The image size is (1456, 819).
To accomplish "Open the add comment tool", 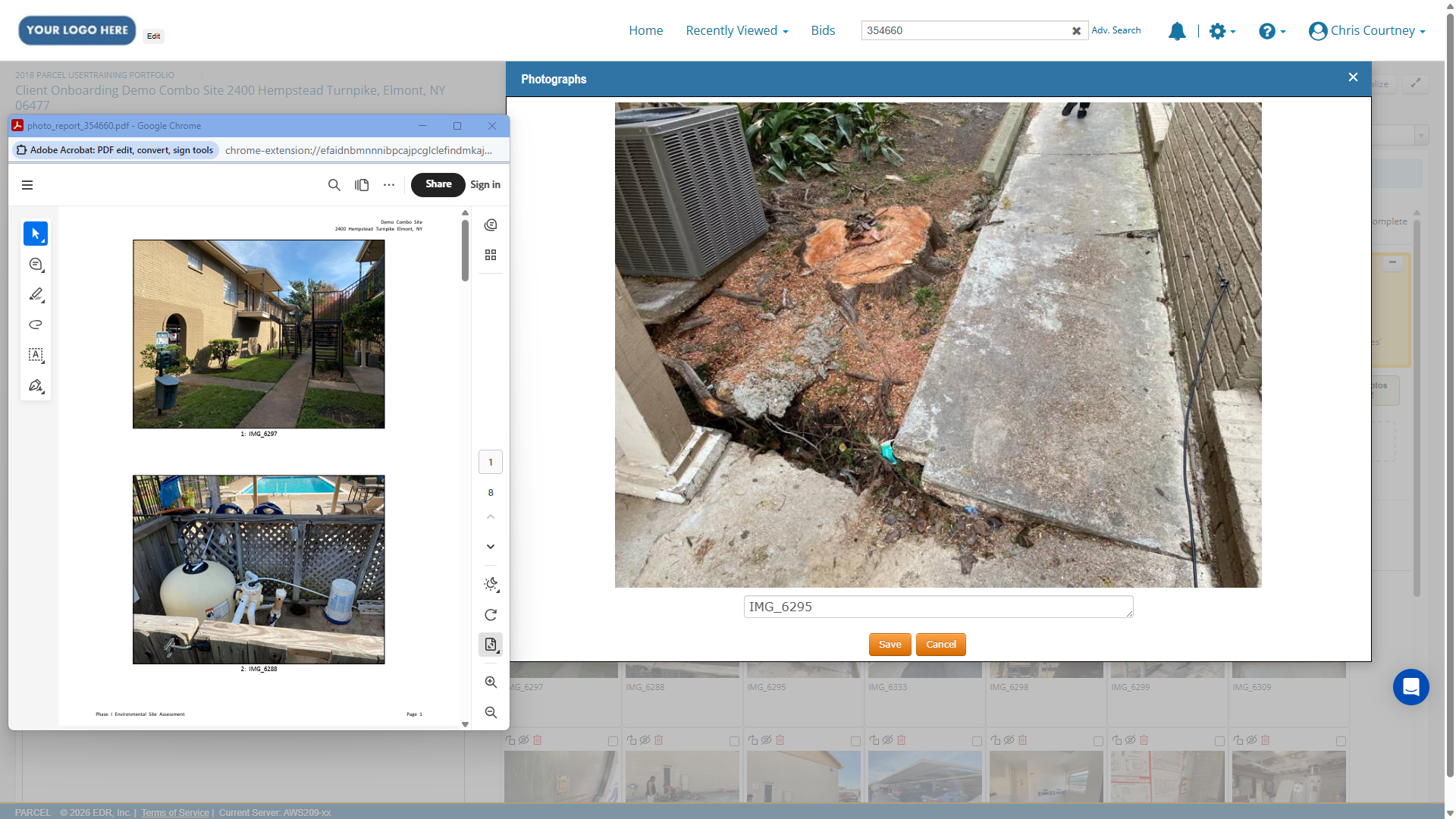I will click(x=36, y=264).
